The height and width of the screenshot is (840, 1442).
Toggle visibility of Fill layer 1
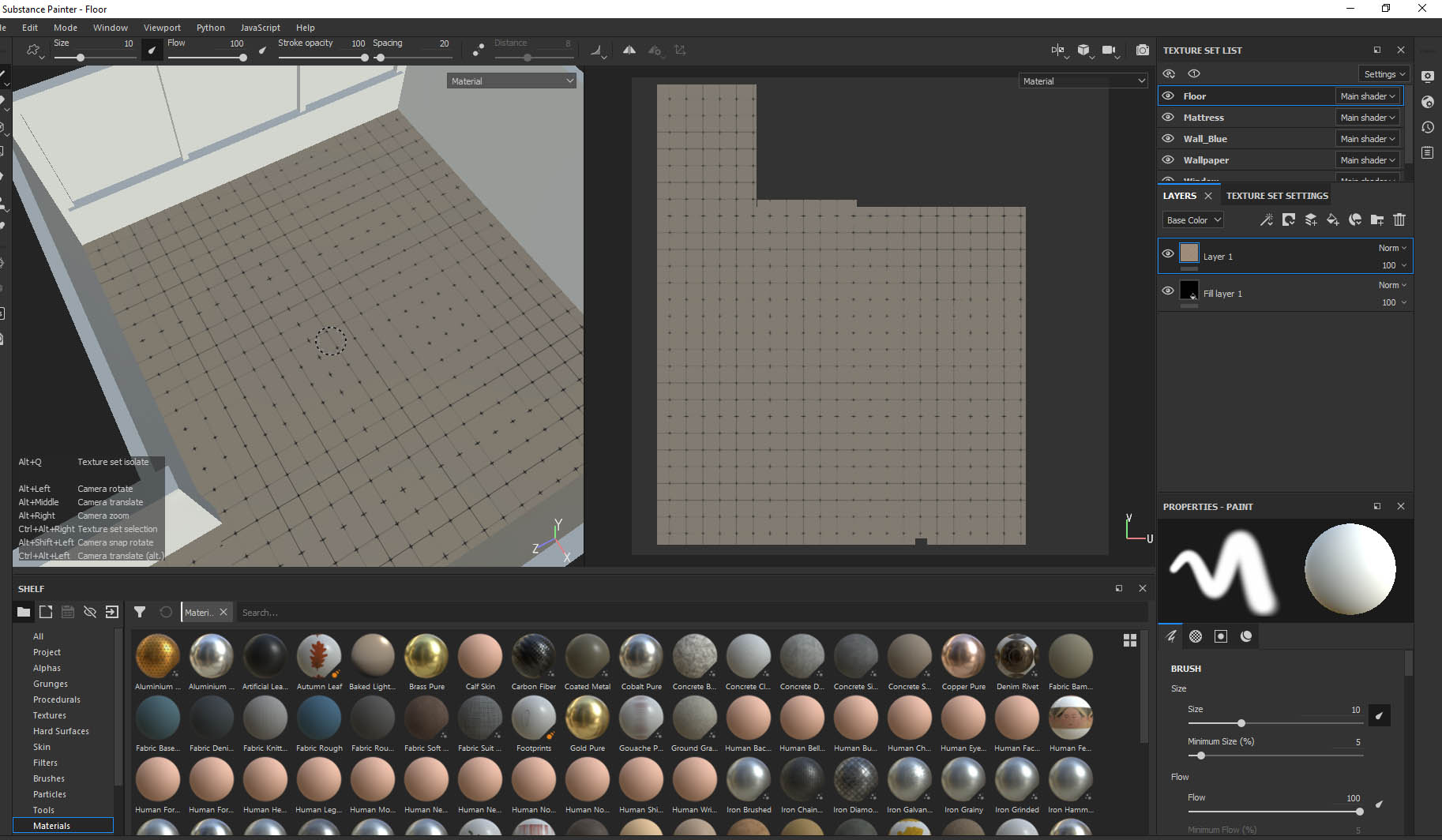point(1168,291)
